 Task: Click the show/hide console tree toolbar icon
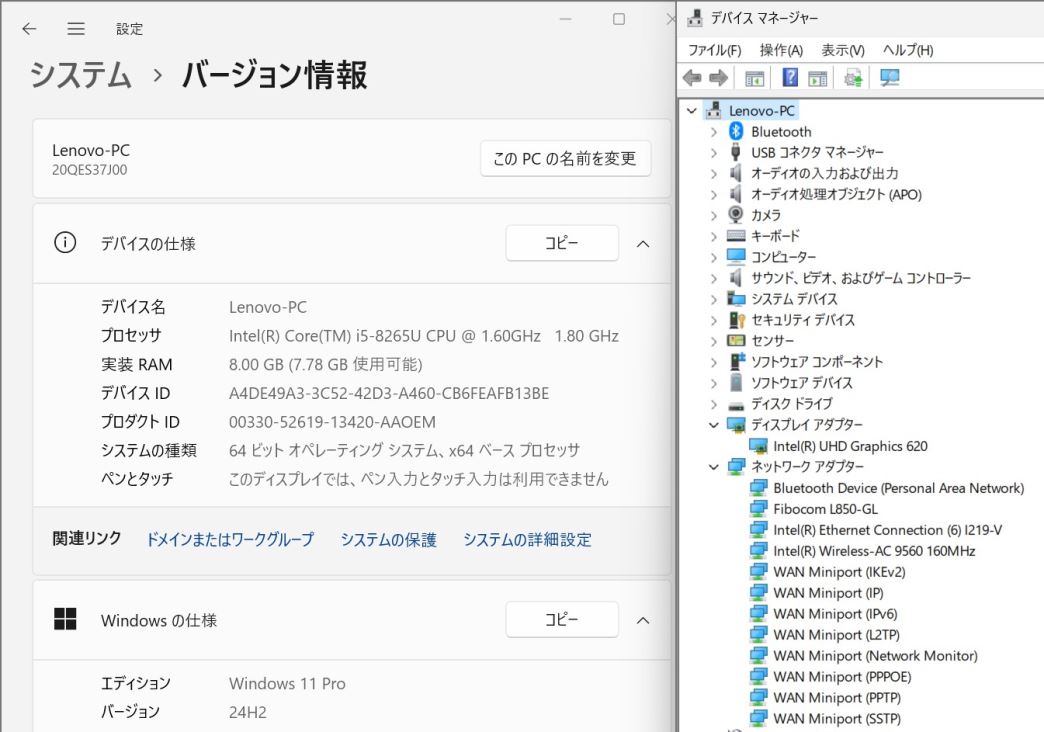click(x=754, y=78)
